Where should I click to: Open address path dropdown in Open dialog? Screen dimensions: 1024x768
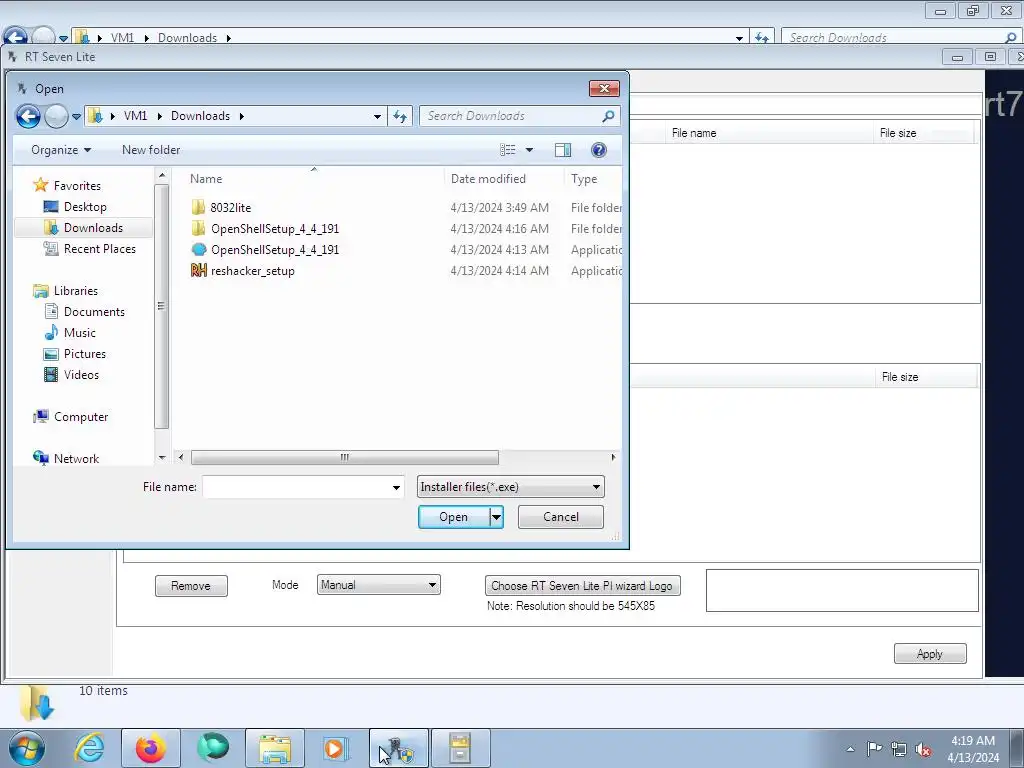pyautogui.click(x=377, y=117)
